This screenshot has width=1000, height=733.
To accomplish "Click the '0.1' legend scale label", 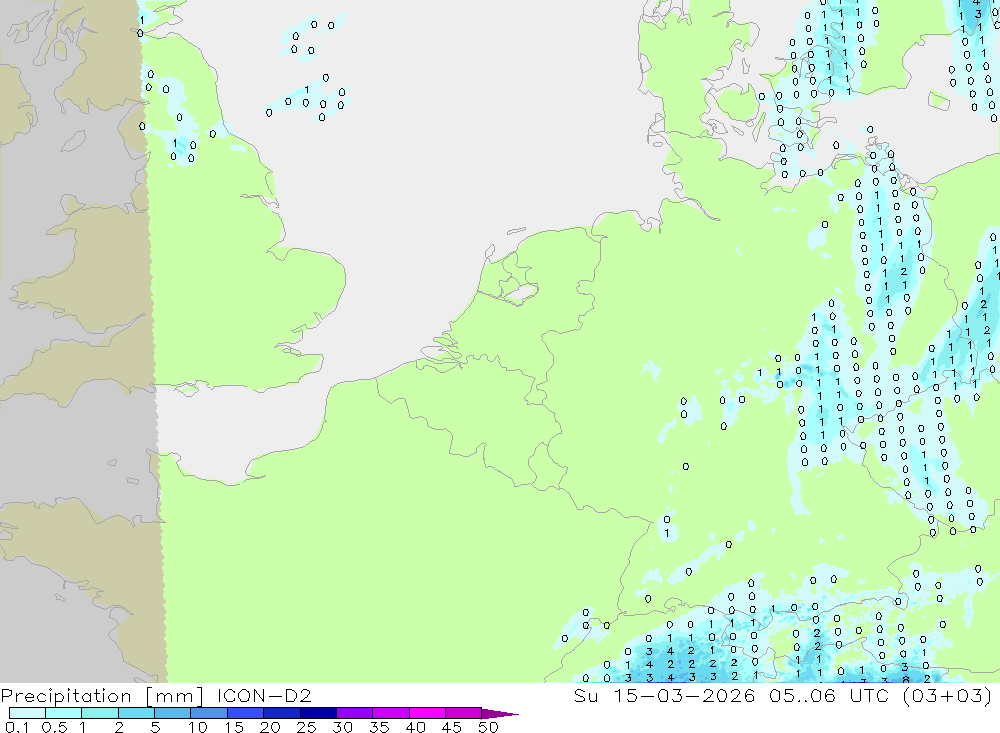I will coord(17,727).
